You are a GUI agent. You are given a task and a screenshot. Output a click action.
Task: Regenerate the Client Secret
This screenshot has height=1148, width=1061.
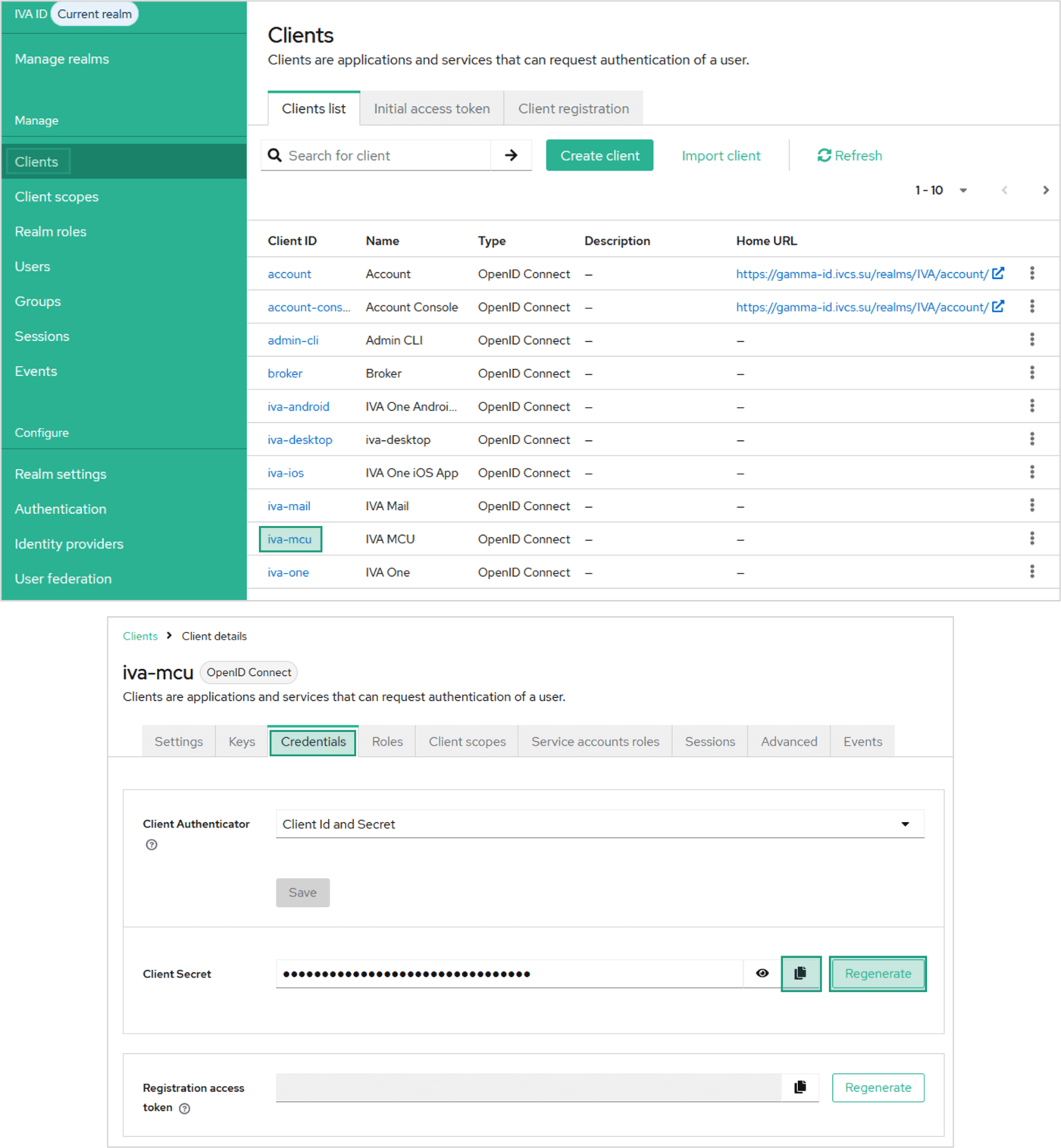click(x=878, y=974)
